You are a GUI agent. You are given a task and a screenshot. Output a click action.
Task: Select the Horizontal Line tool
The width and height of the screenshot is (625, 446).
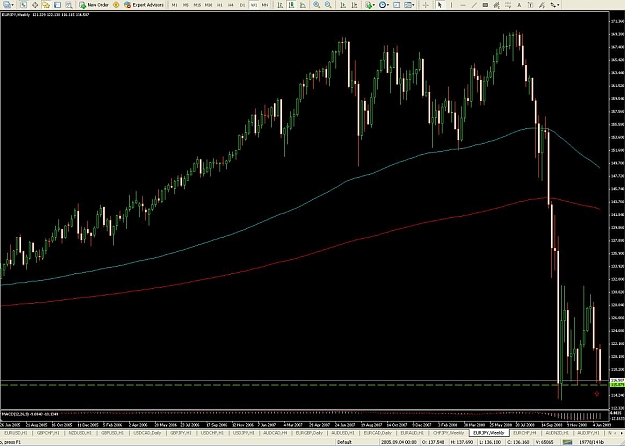point(463,5)
